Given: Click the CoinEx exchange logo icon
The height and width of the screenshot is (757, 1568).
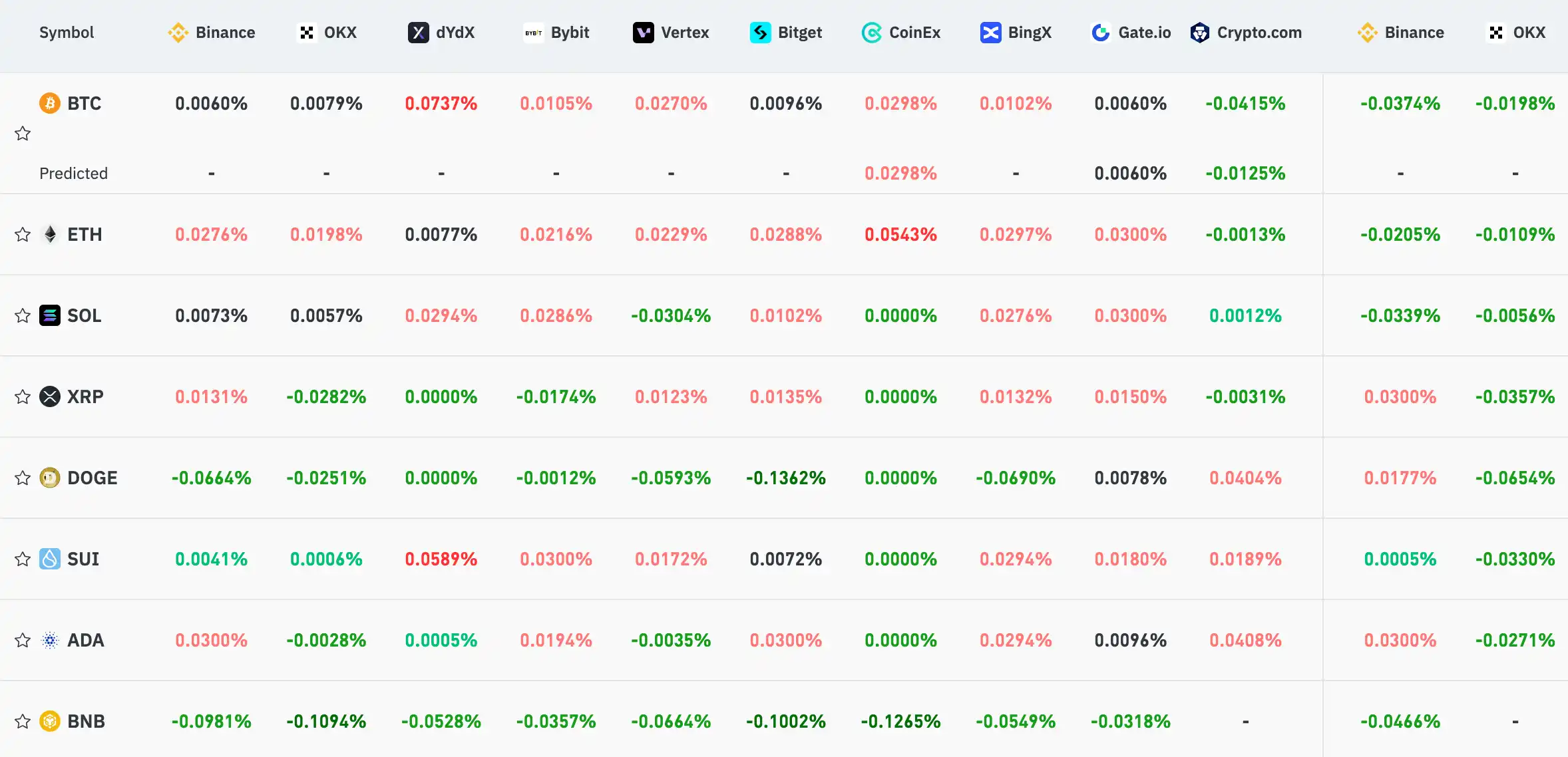Looking at the screenshot, I should coord(871,33).
